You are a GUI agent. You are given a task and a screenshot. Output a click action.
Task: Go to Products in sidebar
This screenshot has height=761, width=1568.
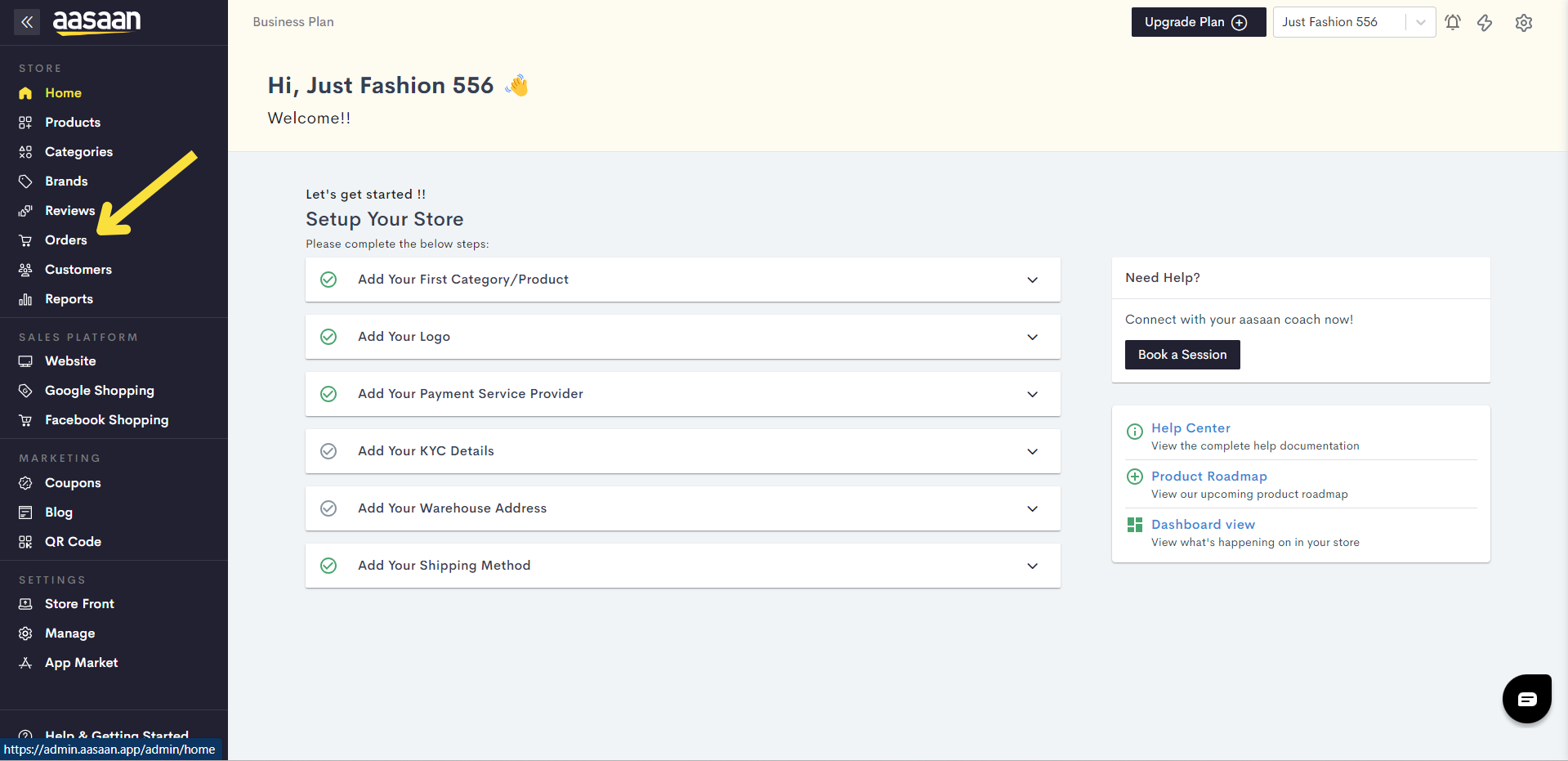coord(73,123)
